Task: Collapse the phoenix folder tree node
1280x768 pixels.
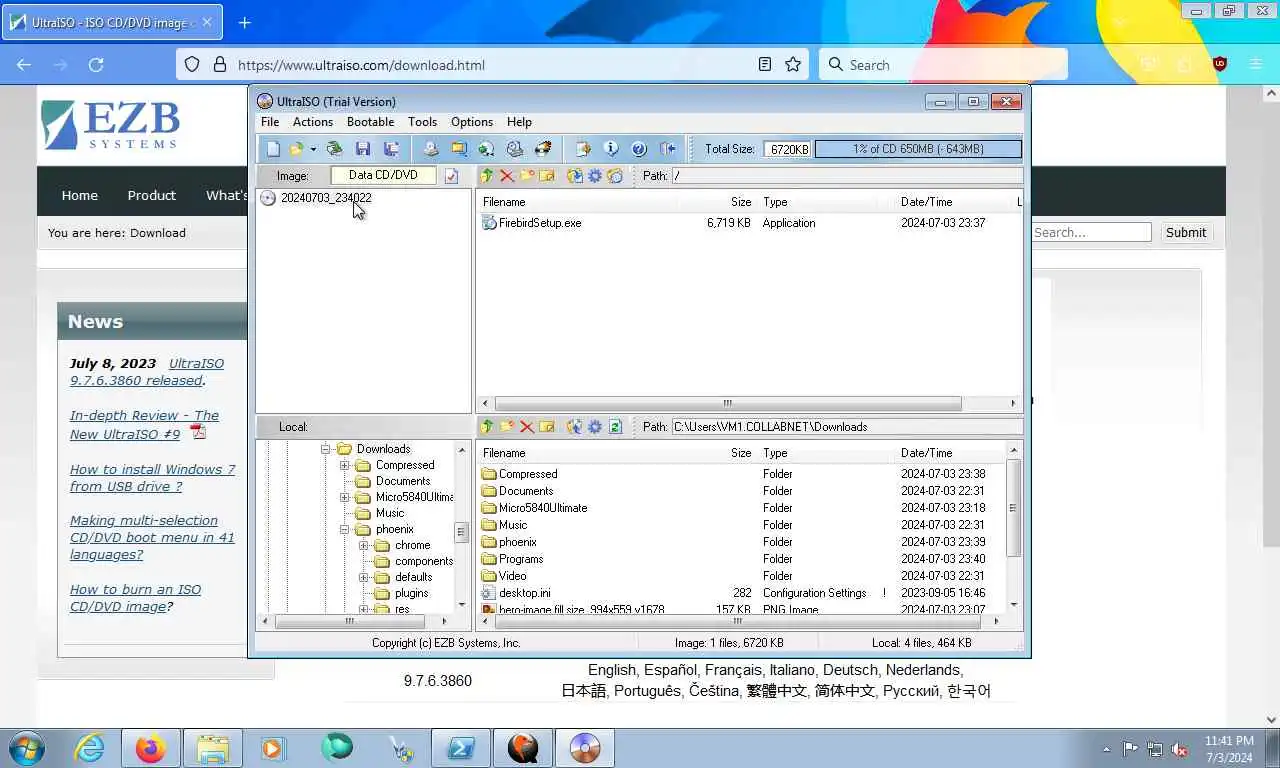Action: tap(345, 529)
